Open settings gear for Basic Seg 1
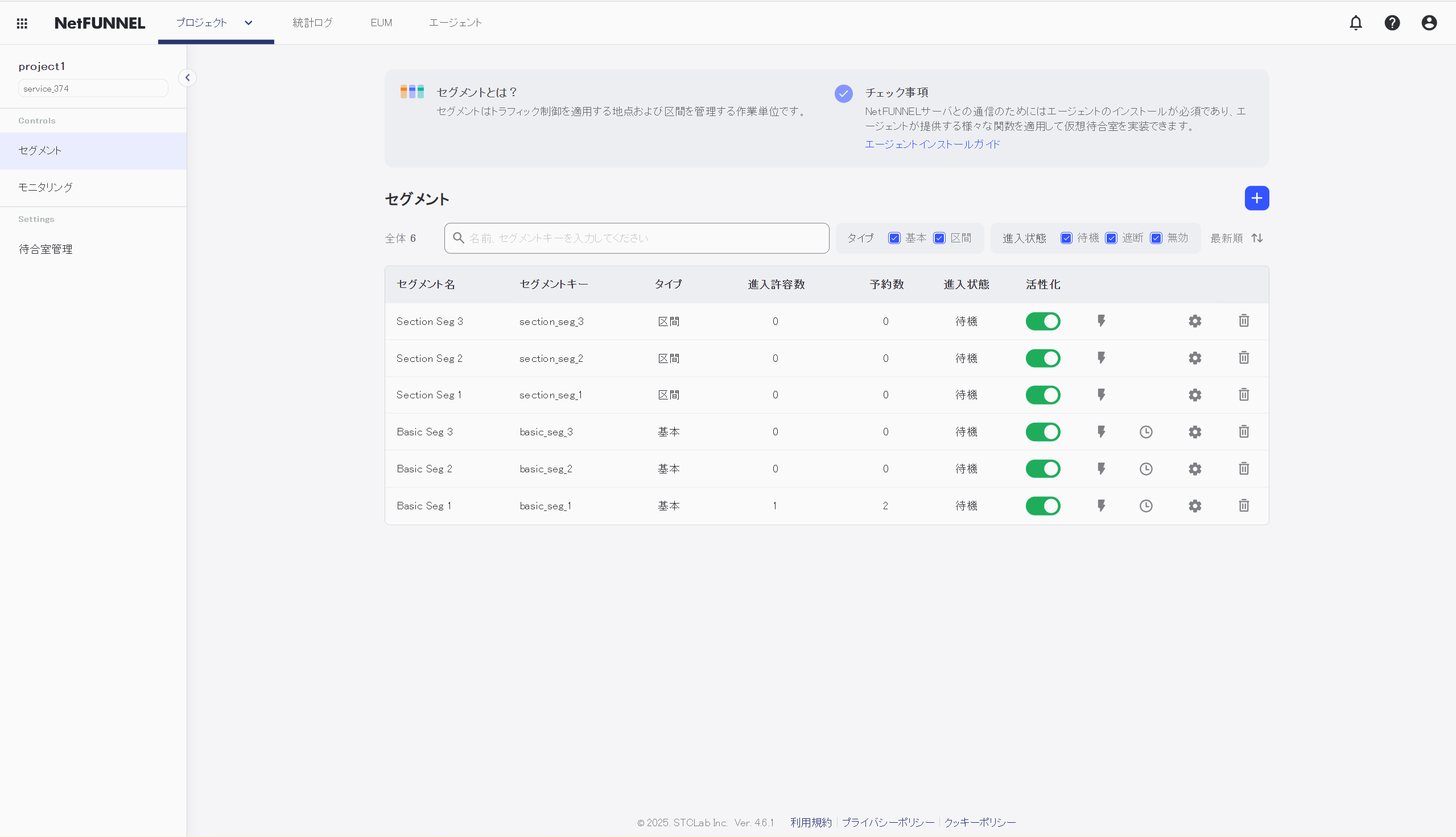 coord(1194,506)
